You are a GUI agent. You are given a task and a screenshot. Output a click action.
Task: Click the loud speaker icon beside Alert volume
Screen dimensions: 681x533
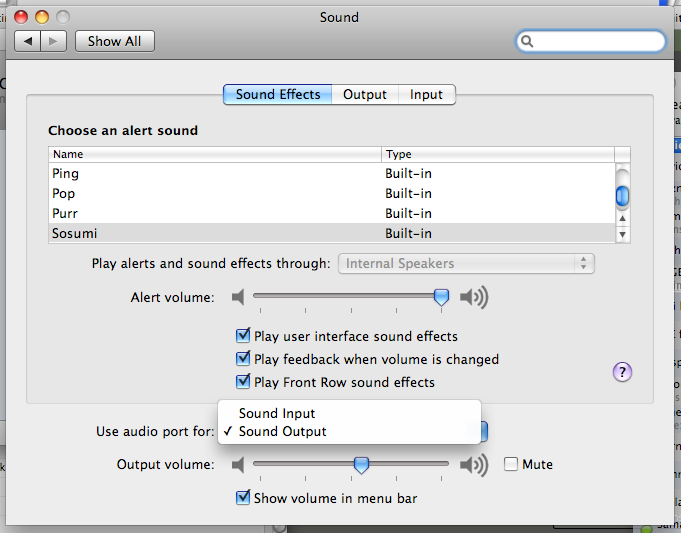pyautogui.click(x=474, y=298)
